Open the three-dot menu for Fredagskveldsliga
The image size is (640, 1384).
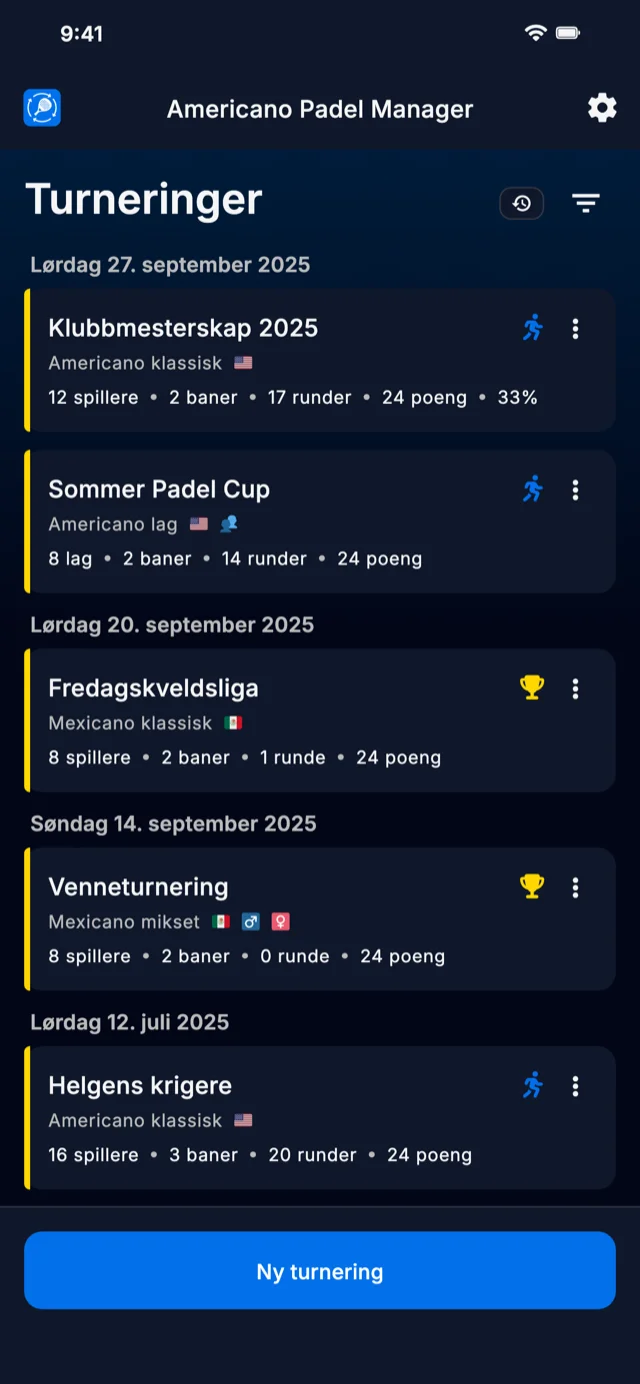575,687
